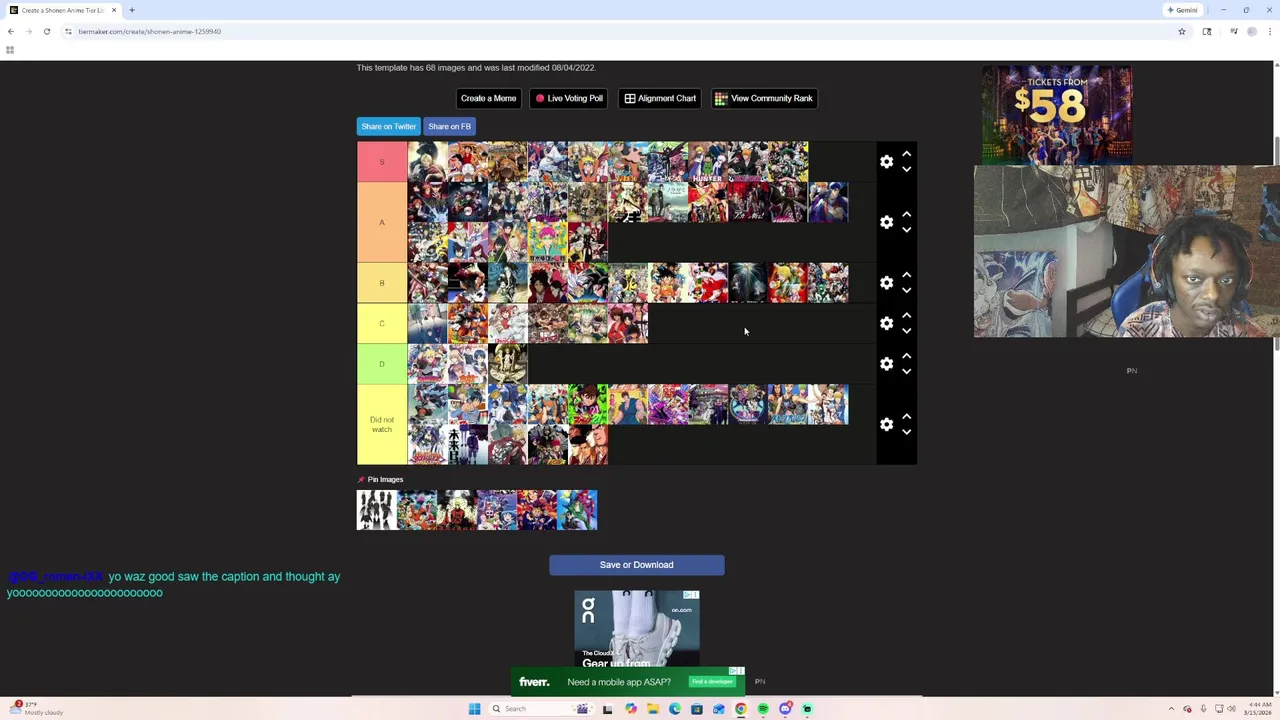This screenshot has width=1280, height=720.
Task: Move C tier row down with arrow
Action: tap(906, 331)
